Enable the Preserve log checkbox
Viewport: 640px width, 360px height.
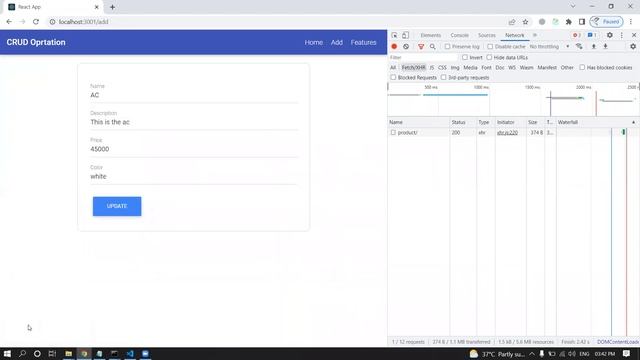[x=447, y=47]
